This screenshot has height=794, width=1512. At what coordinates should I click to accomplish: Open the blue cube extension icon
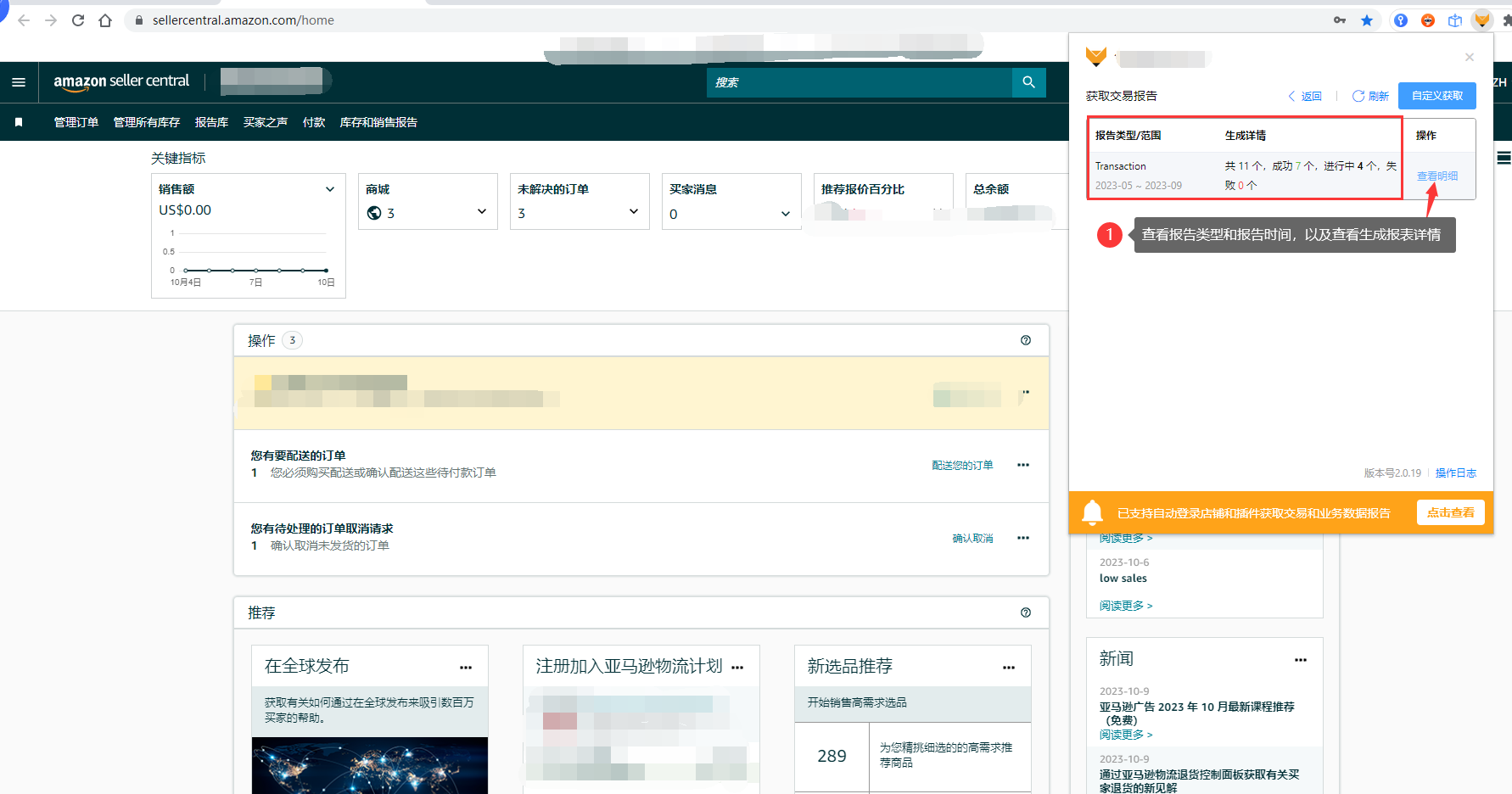click(x=1455, y=20)
